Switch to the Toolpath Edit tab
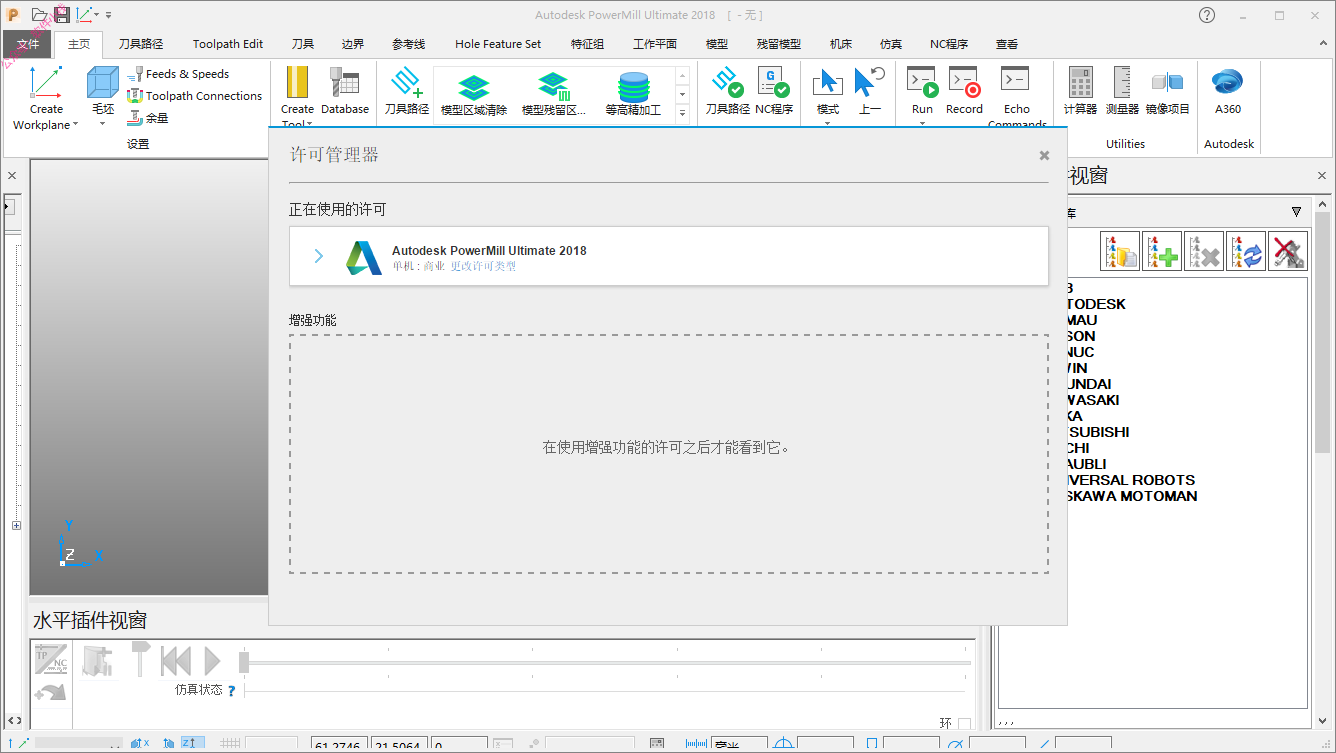Screen dimensions: 1336x753 pos(228,44)
